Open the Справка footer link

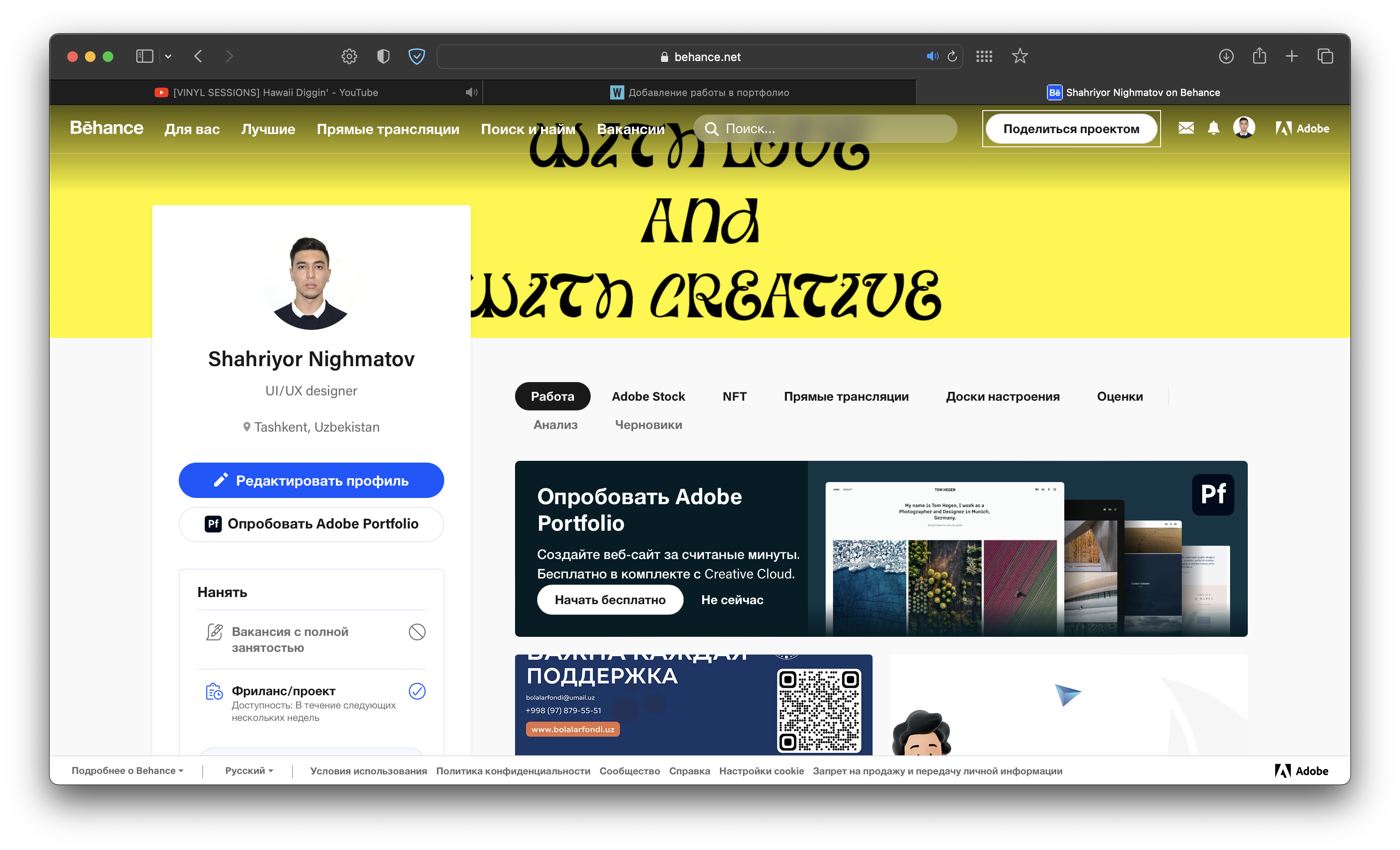pyautogui.click(x=689, y=771)
